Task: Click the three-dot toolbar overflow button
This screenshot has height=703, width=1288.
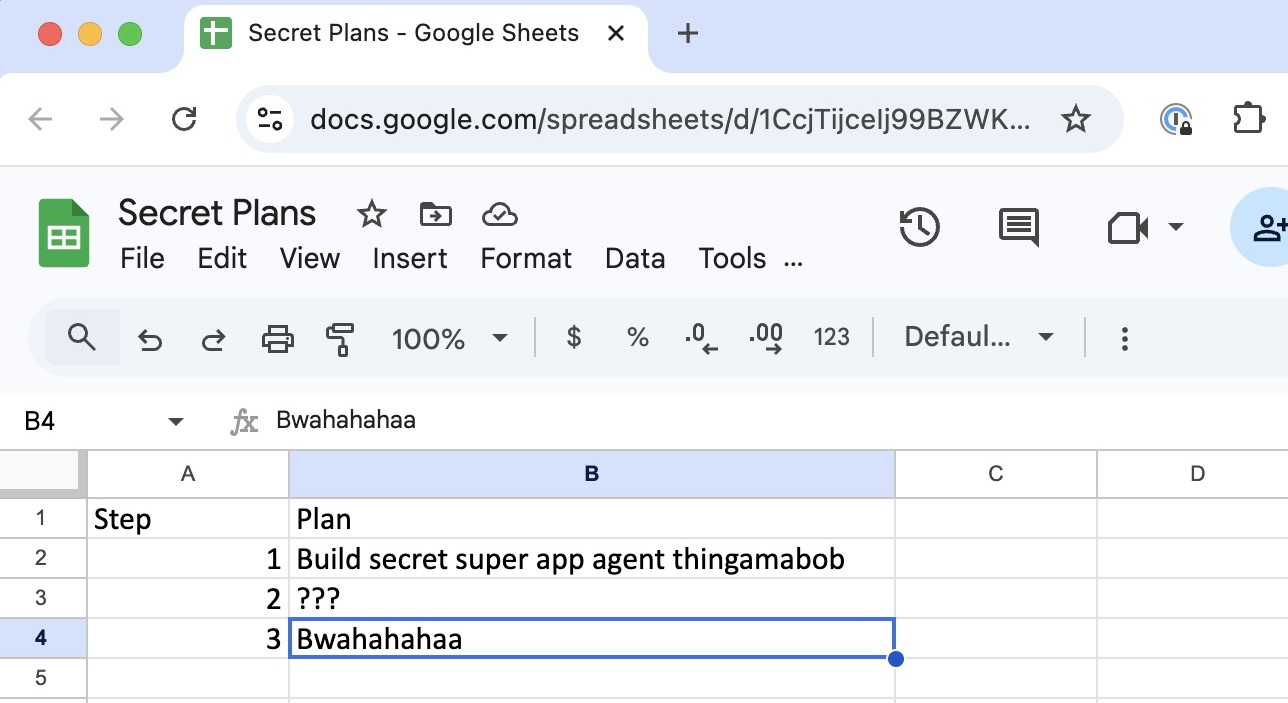Action: pyautogui.click(x=1125, y=338)
